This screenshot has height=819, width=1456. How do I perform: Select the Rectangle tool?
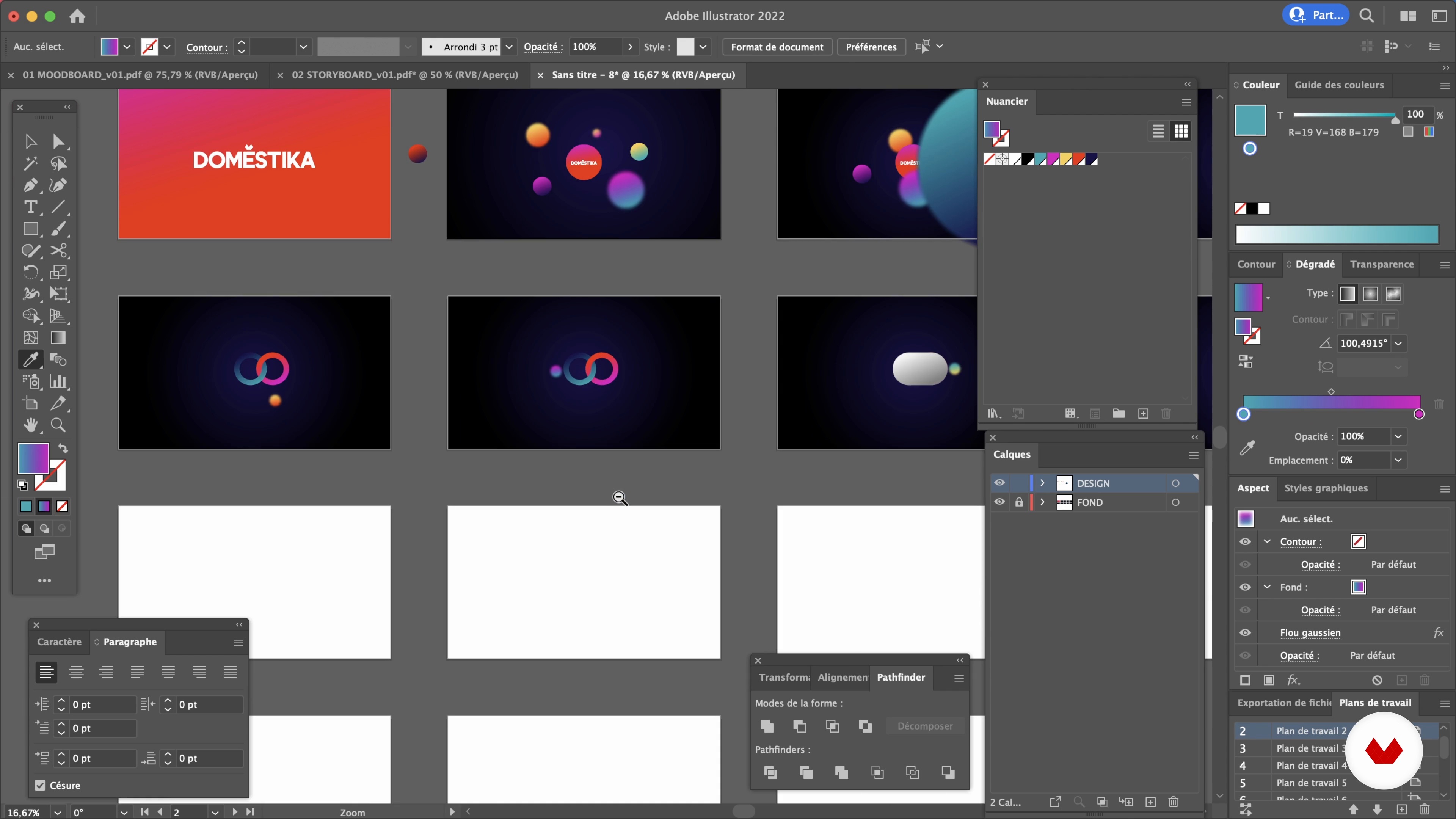click(30, 229)
